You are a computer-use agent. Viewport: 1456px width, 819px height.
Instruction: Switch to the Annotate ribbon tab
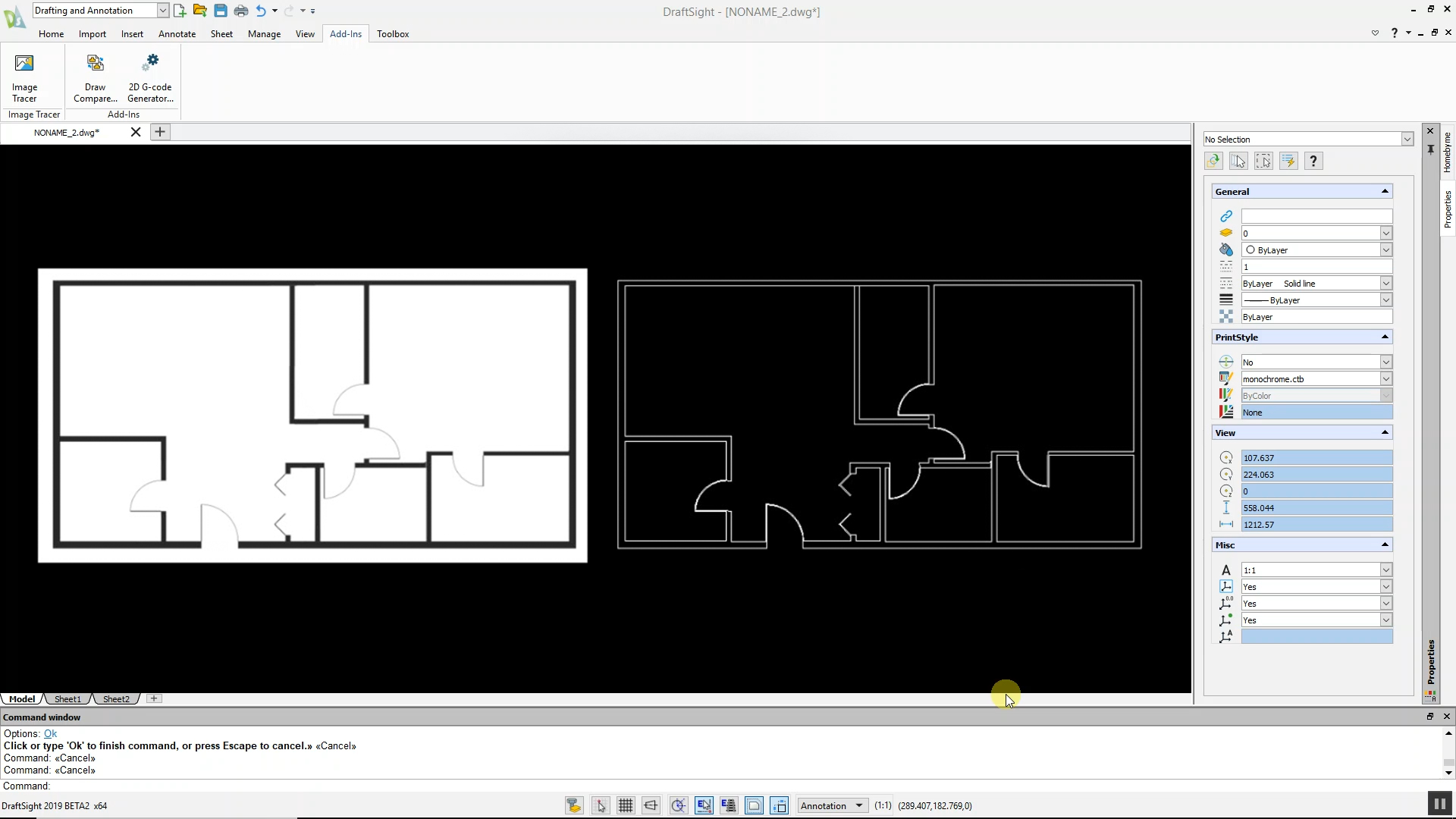click(177, 33)
